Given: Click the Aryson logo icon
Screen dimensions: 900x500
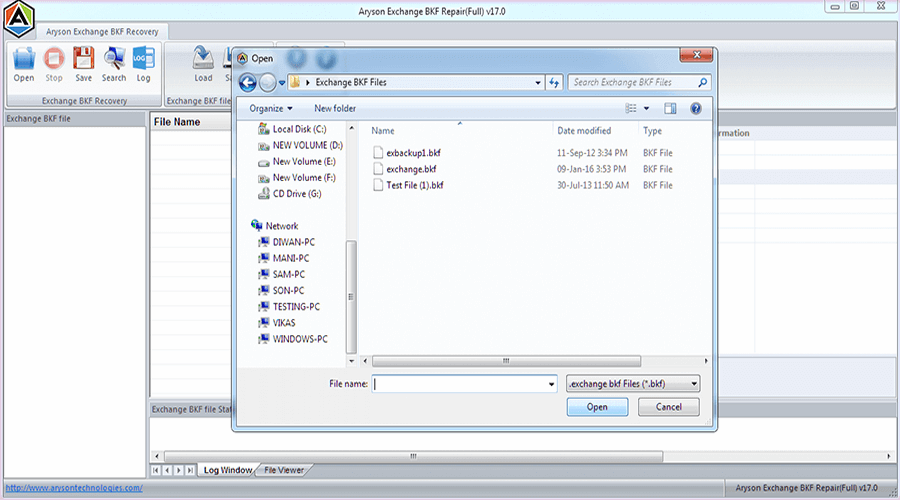Looking at the screenshot, I should coord(19,20).
